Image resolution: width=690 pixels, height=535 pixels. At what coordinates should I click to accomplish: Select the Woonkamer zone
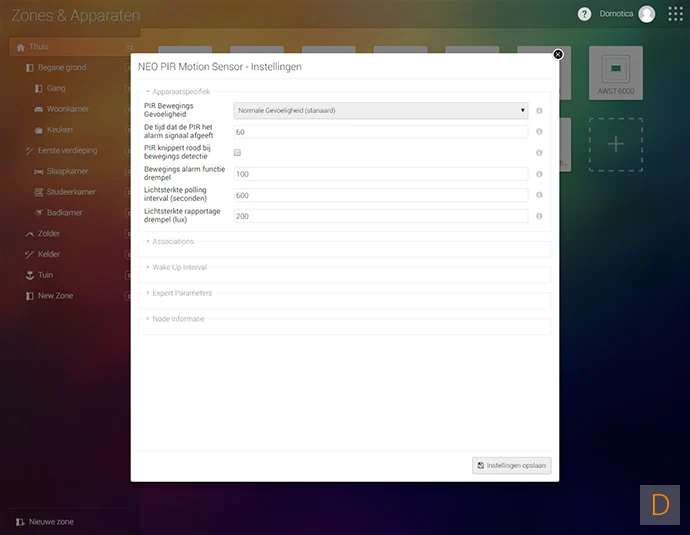point(67,109)
